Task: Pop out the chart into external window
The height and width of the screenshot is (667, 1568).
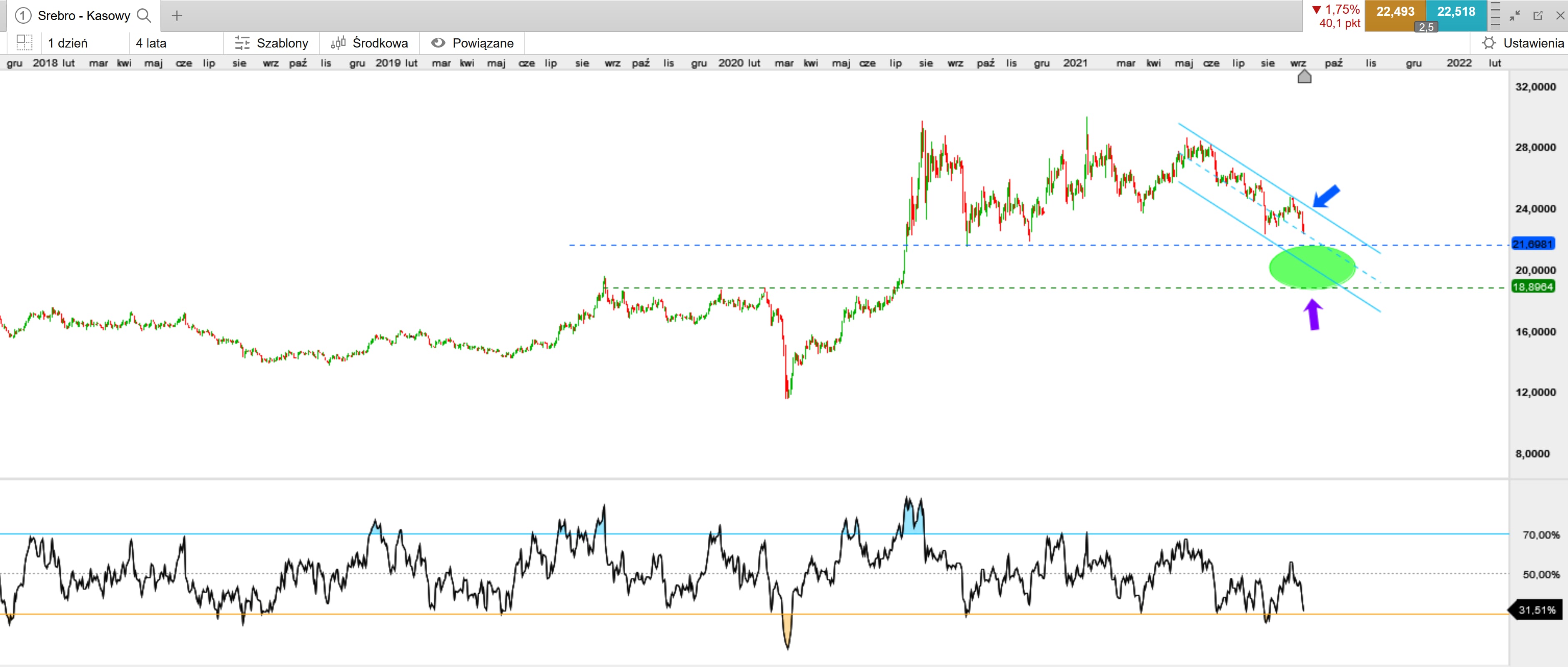Action: (1538, 16)
